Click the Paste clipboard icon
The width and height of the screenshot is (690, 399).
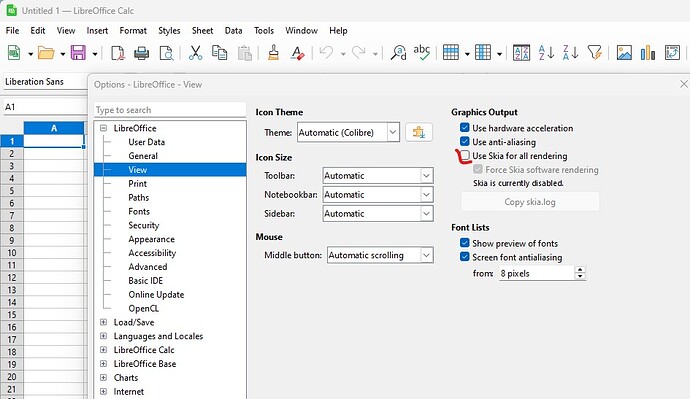point(245,53)
